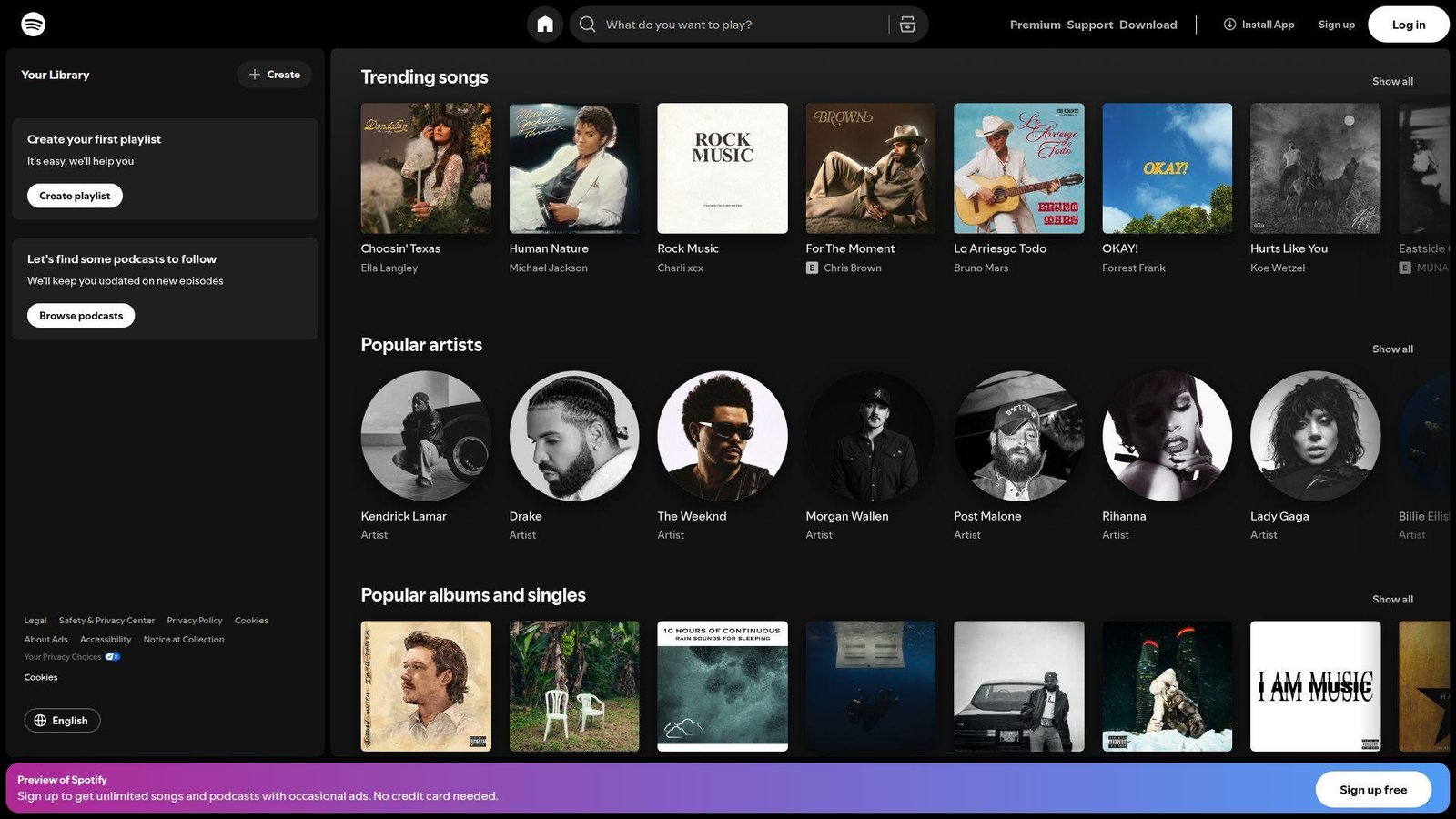Open Accessibility footer link
This screenshot has width=1456, height=819.
click(x=106, y=640)
